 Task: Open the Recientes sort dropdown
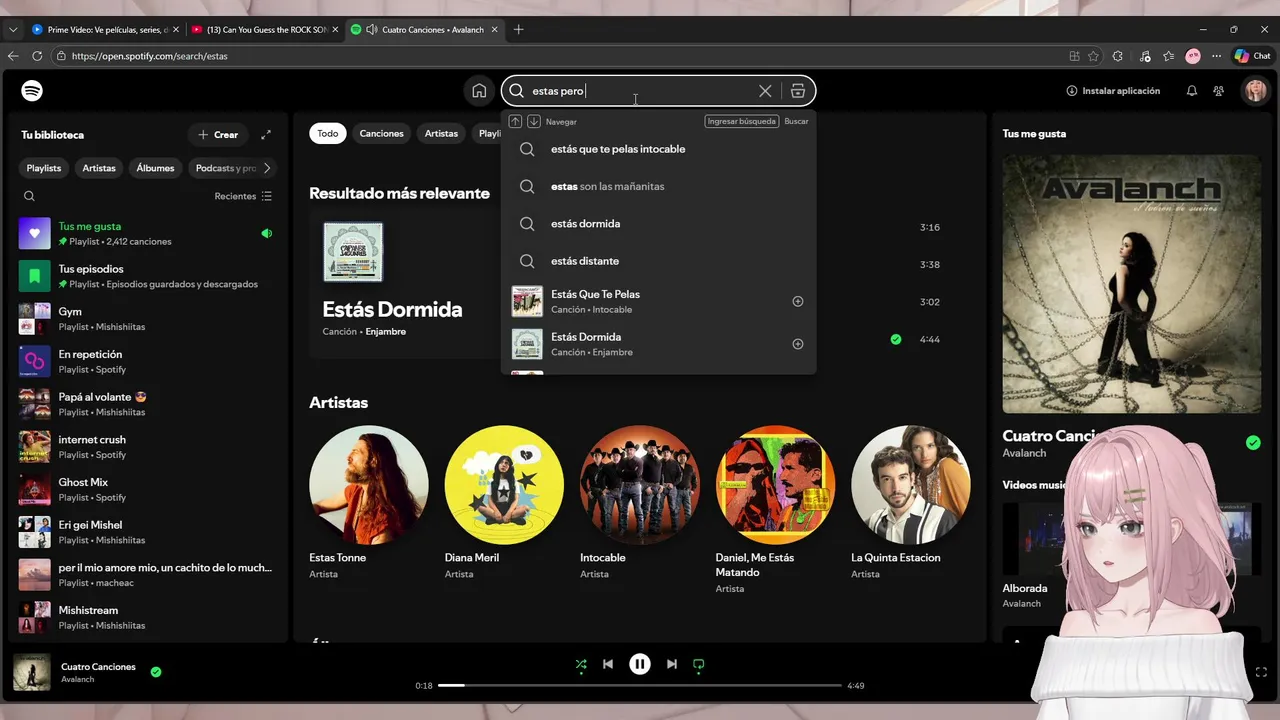pos(243,196)
